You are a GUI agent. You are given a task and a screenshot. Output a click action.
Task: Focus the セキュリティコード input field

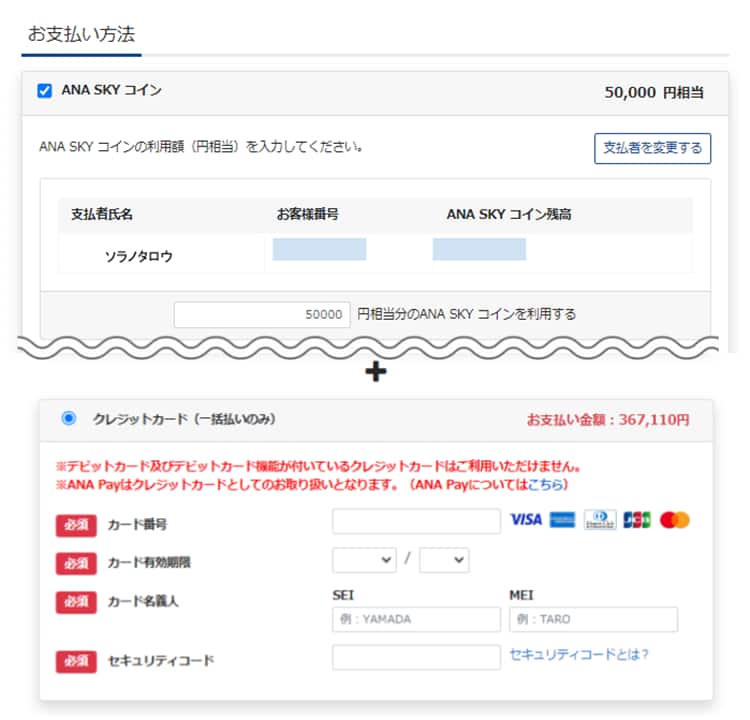416,657
